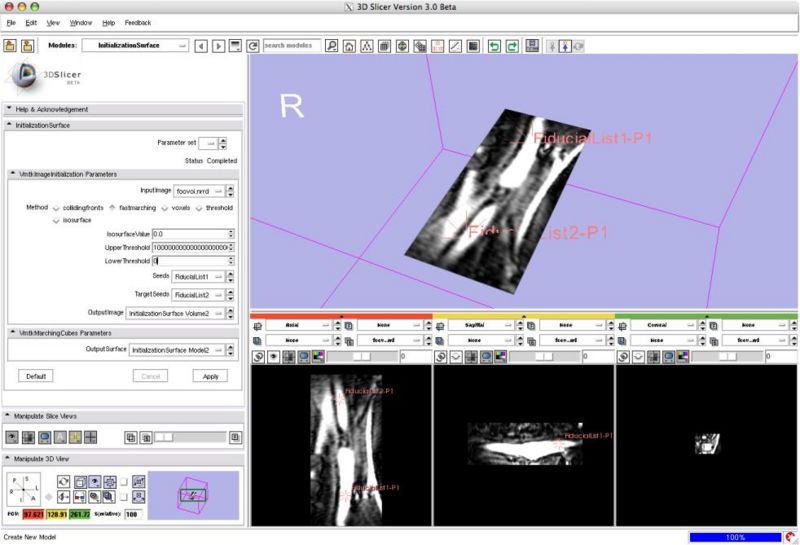Viewport: 800px width, 545px height.
Task: Collapse the Manipulate Slice Views panel
Action: pos(122,416)
